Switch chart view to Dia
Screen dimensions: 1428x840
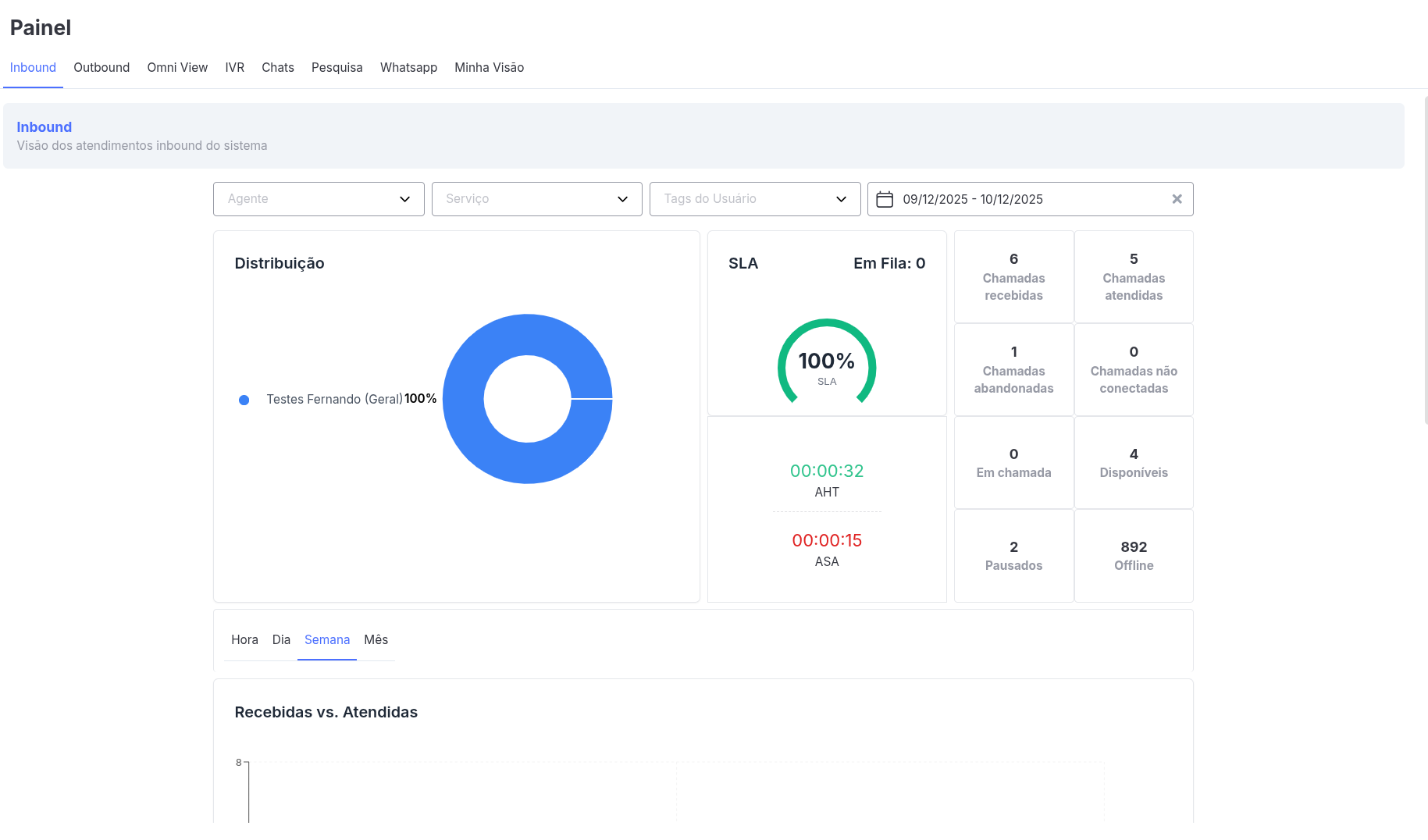tap(281, 640)
